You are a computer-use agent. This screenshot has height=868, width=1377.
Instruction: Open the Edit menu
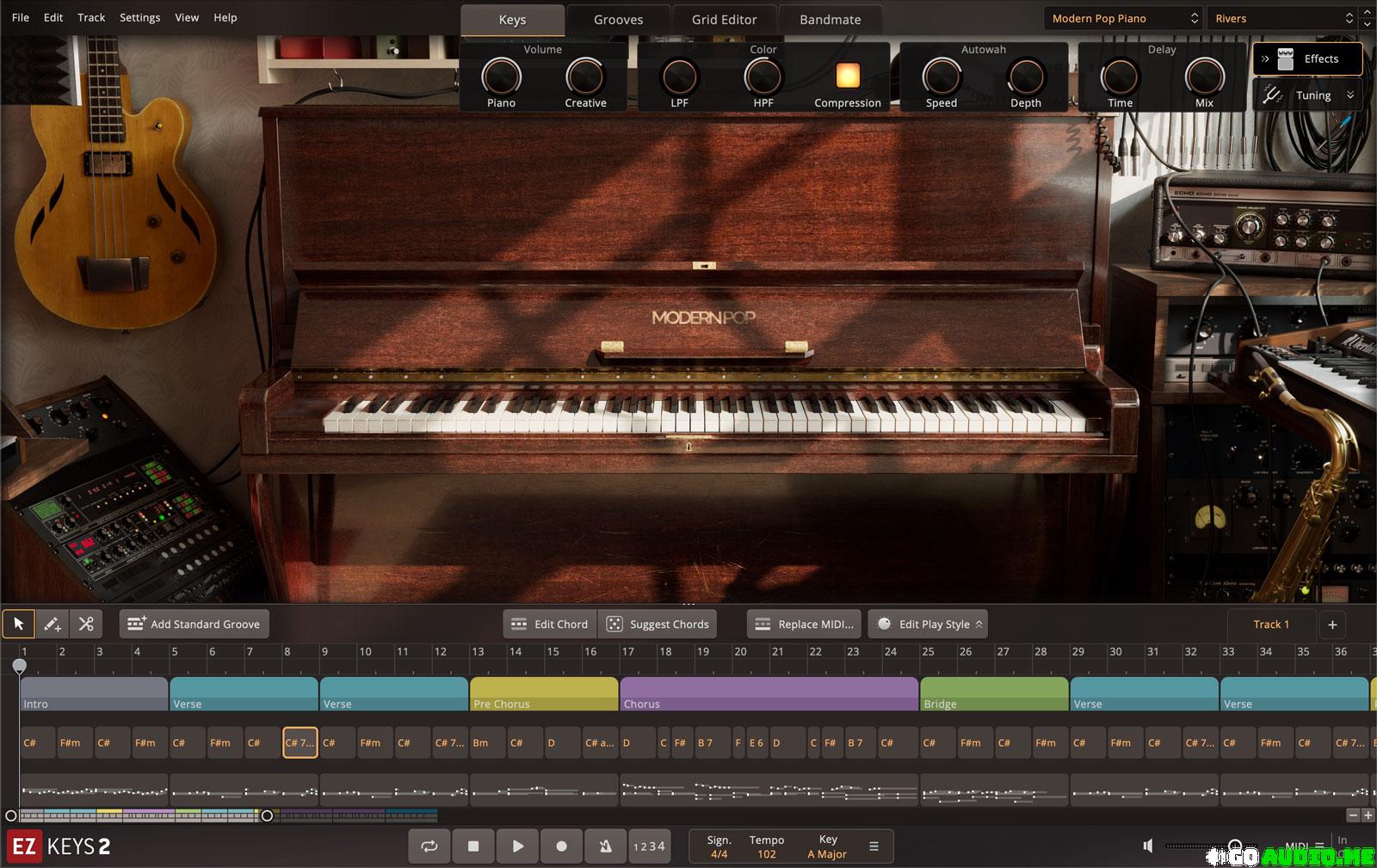(53, 17)
